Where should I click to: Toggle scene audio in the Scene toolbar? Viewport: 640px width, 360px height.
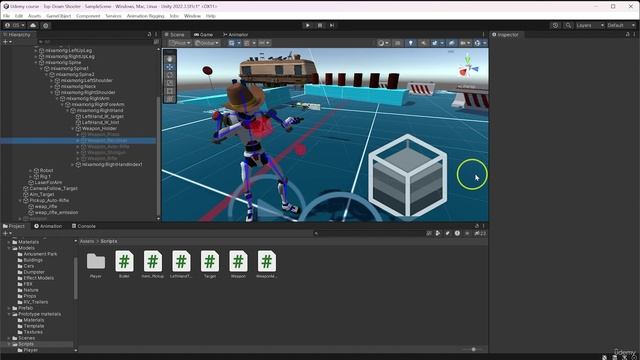click(423, 43)
